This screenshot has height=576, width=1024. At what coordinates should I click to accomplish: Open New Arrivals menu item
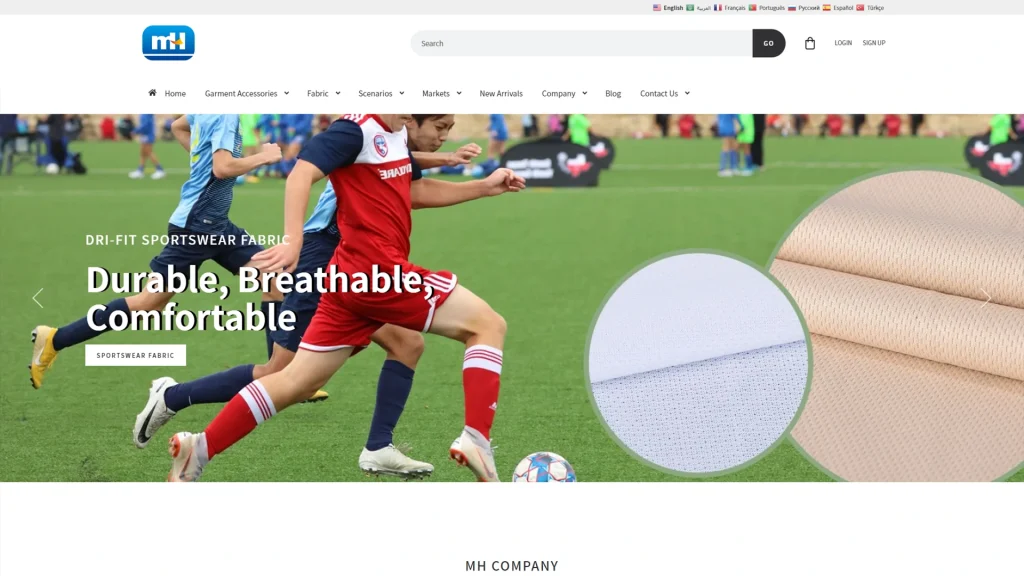click(x=501, y=93)
